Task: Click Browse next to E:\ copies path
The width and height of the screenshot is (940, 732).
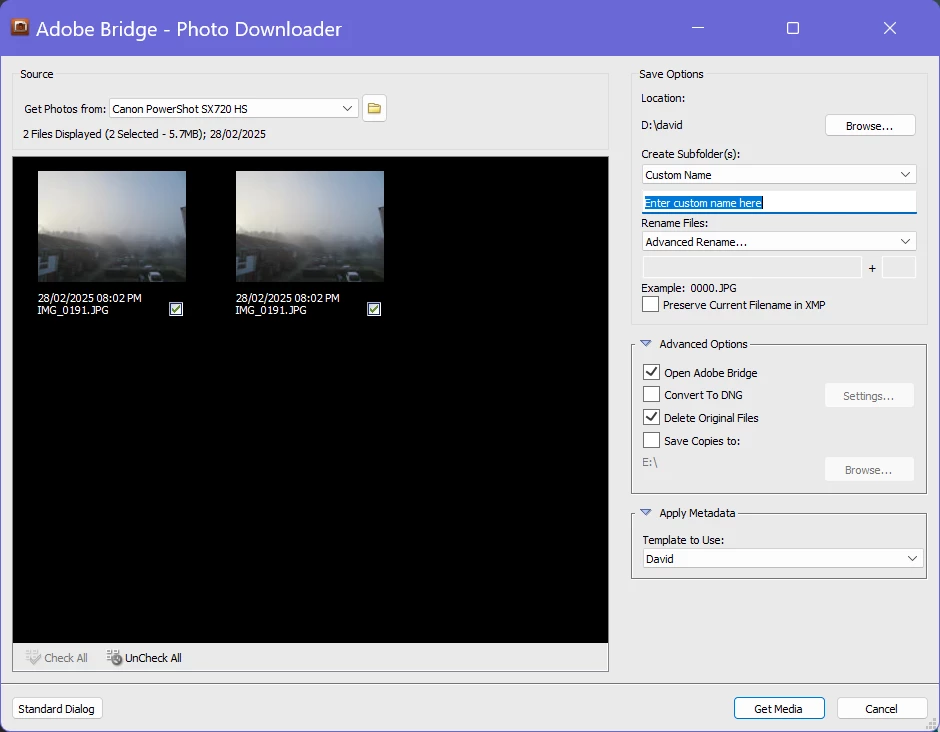Action: 869,469
